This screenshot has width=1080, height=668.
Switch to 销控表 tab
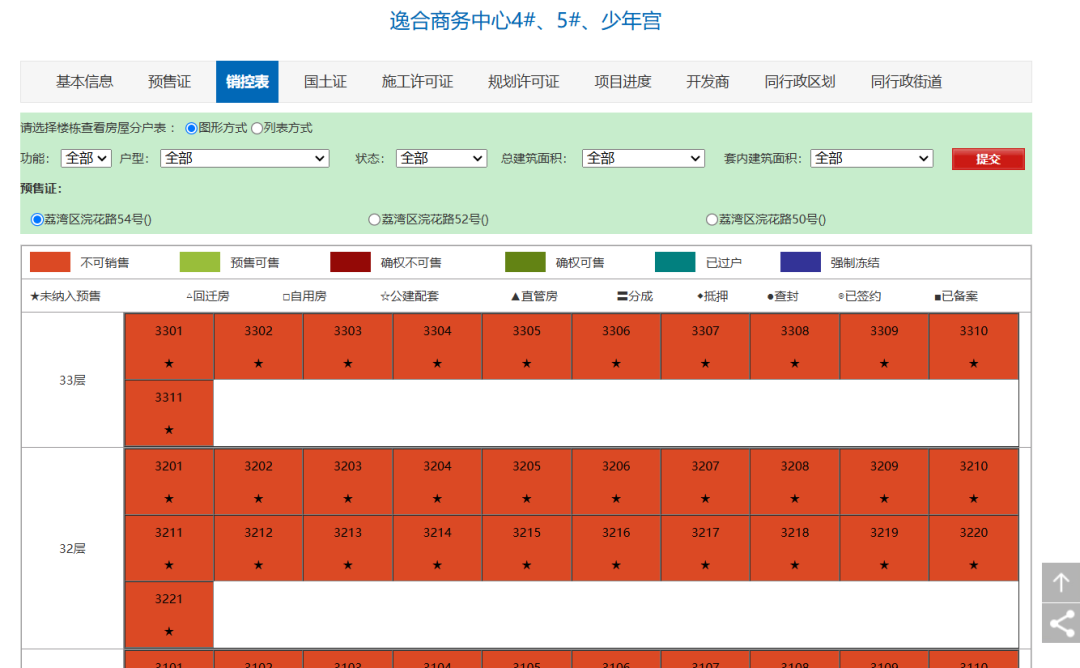coord(247,82)
